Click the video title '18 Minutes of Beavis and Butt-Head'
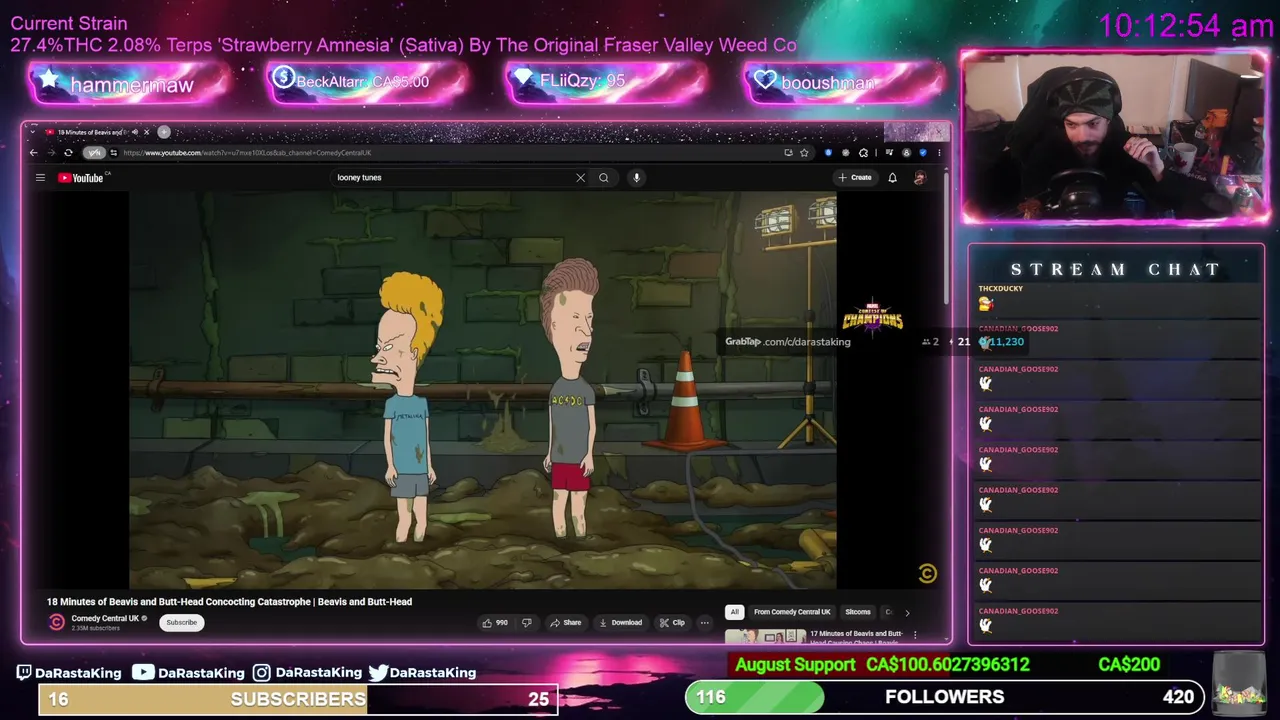The height and width of the screenshot is (720, 1280). coord(229,602)
